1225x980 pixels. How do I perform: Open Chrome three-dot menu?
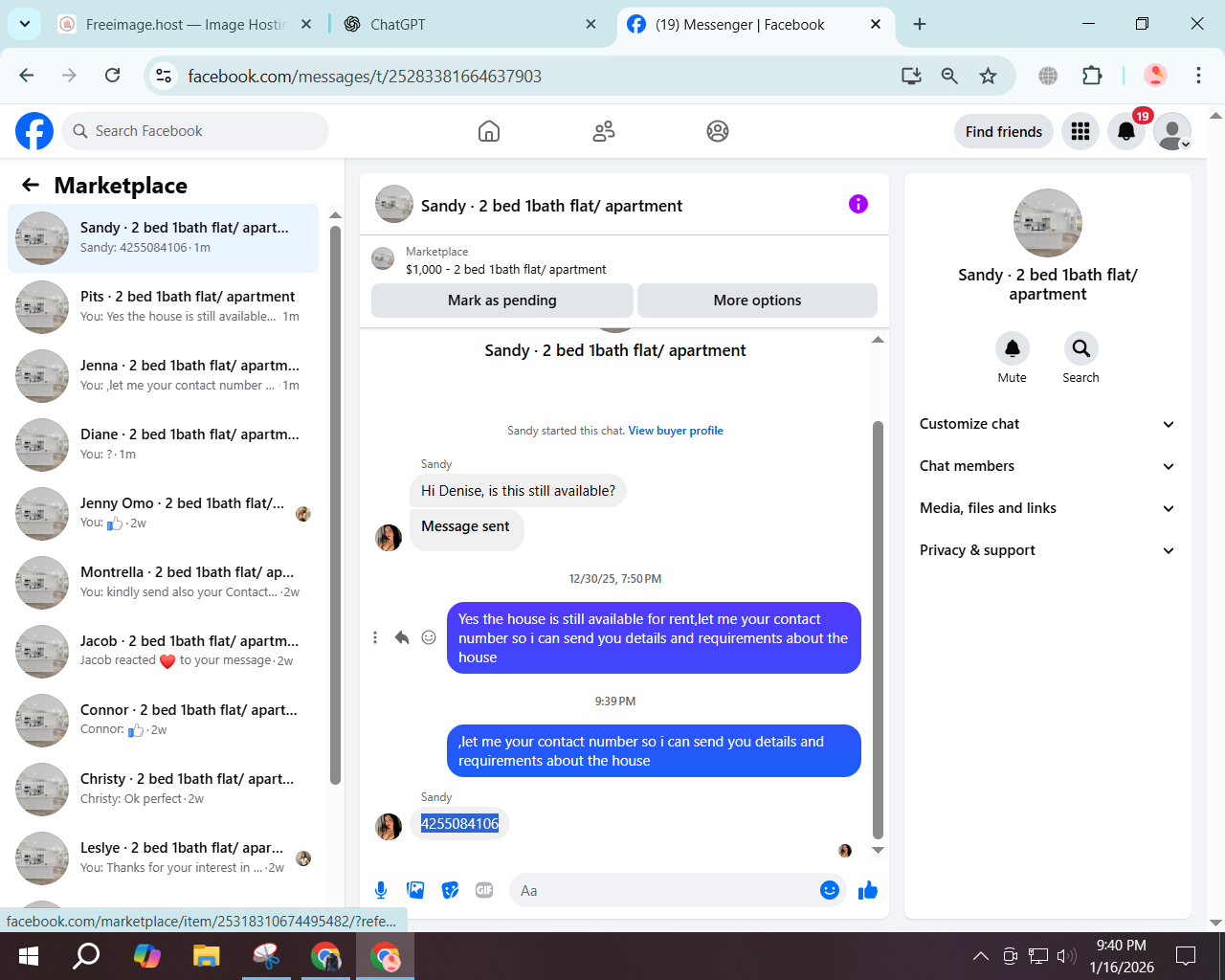tap(1198, 76)
